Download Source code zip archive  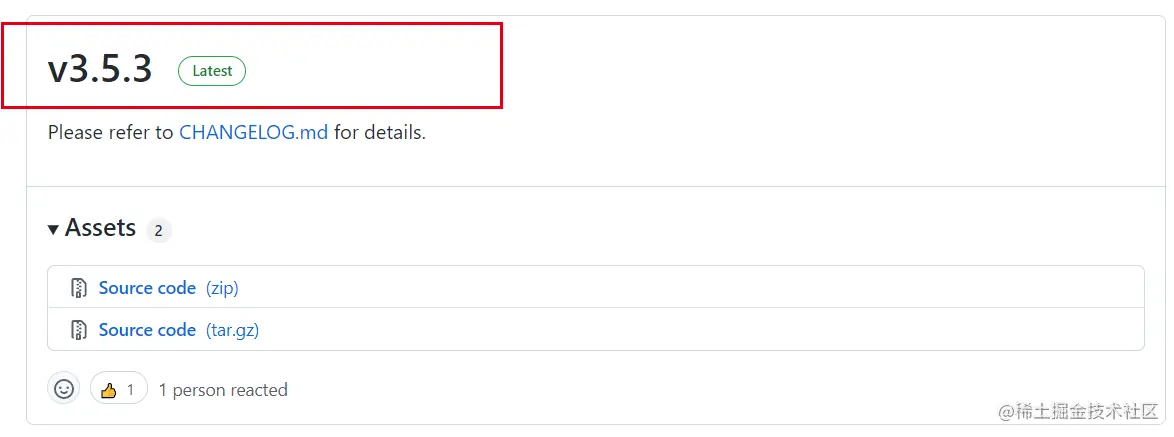click(x=147, y=288)
